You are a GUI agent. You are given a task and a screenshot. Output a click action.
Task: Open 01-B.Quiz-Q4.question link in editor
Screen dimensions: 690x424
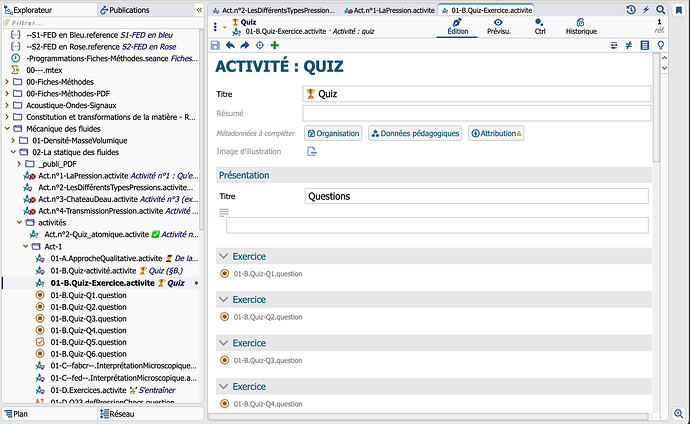(268, 404)
